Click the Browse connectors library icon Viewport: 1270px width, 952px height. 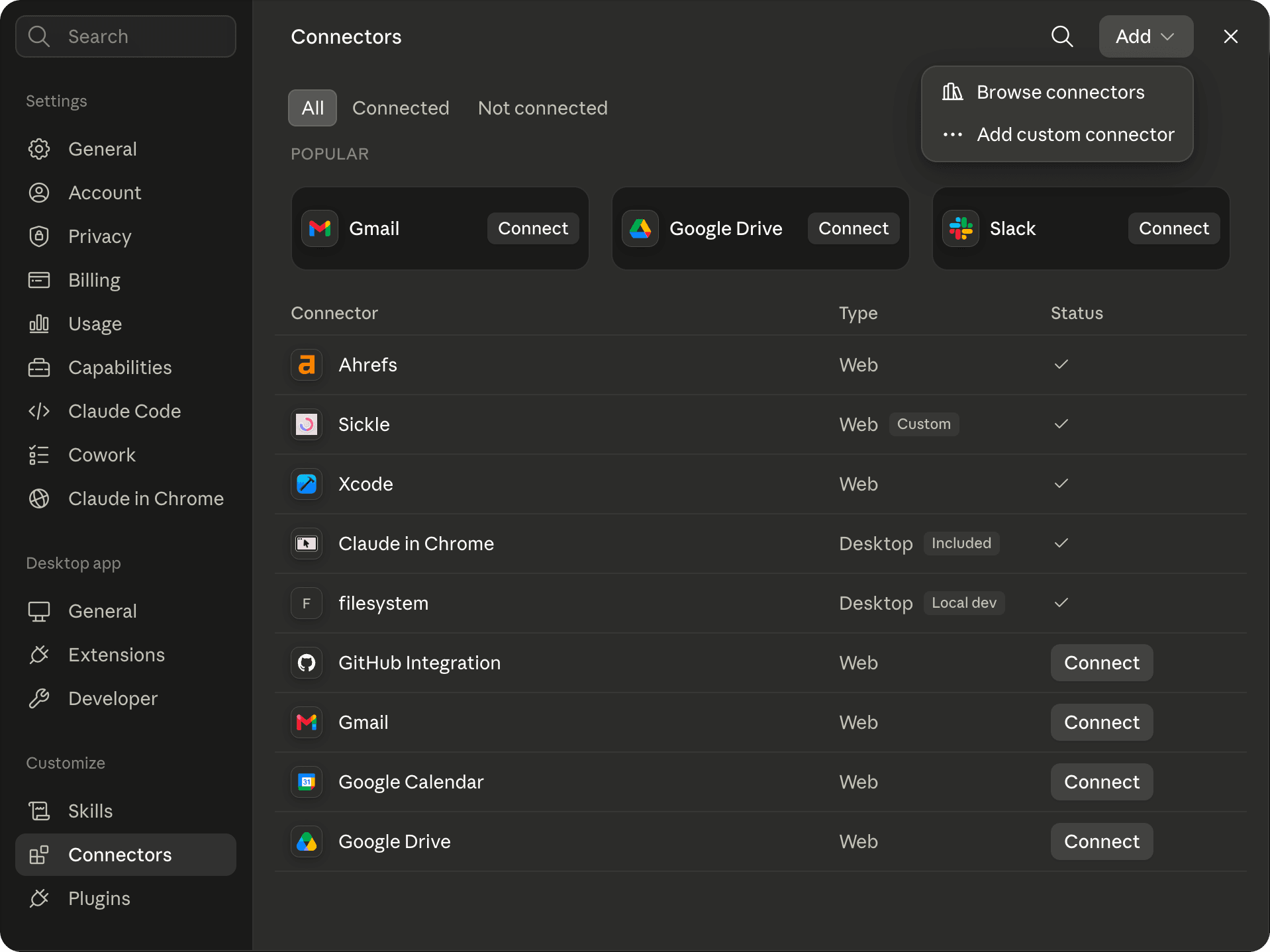tap(952, 92)
